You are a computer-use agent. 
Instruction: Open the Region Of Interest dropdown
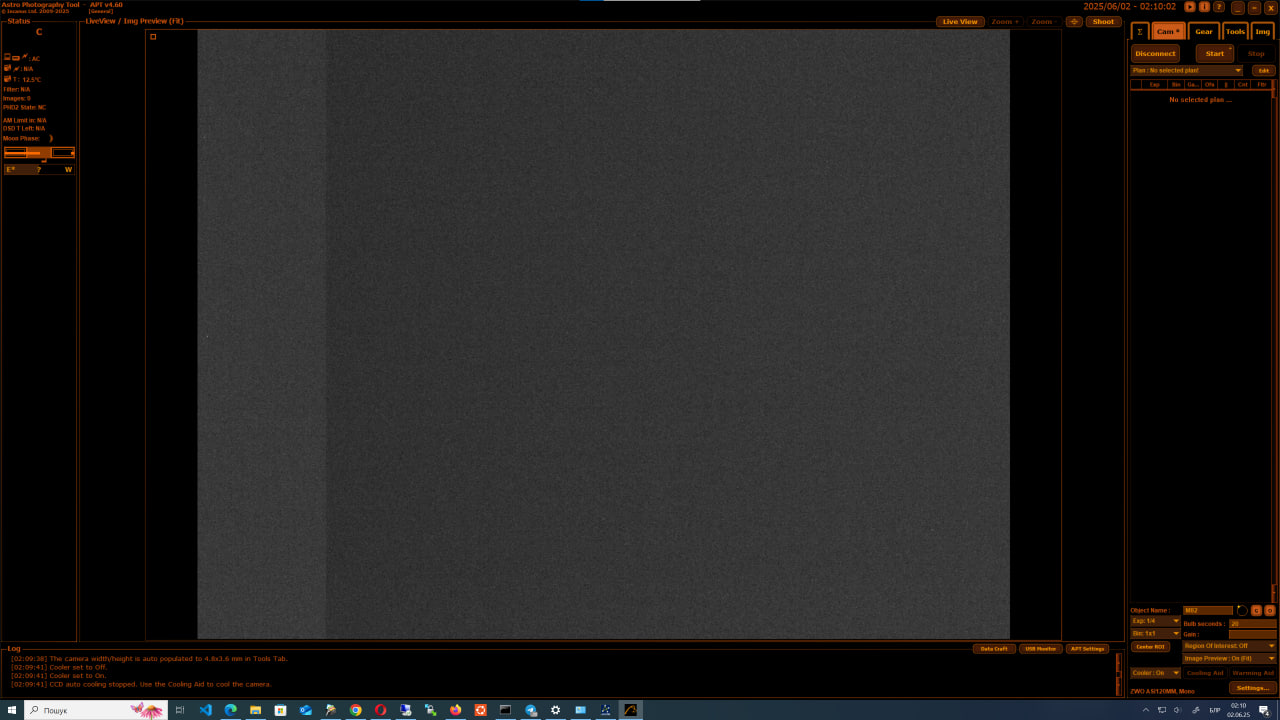click(1229, 646)
